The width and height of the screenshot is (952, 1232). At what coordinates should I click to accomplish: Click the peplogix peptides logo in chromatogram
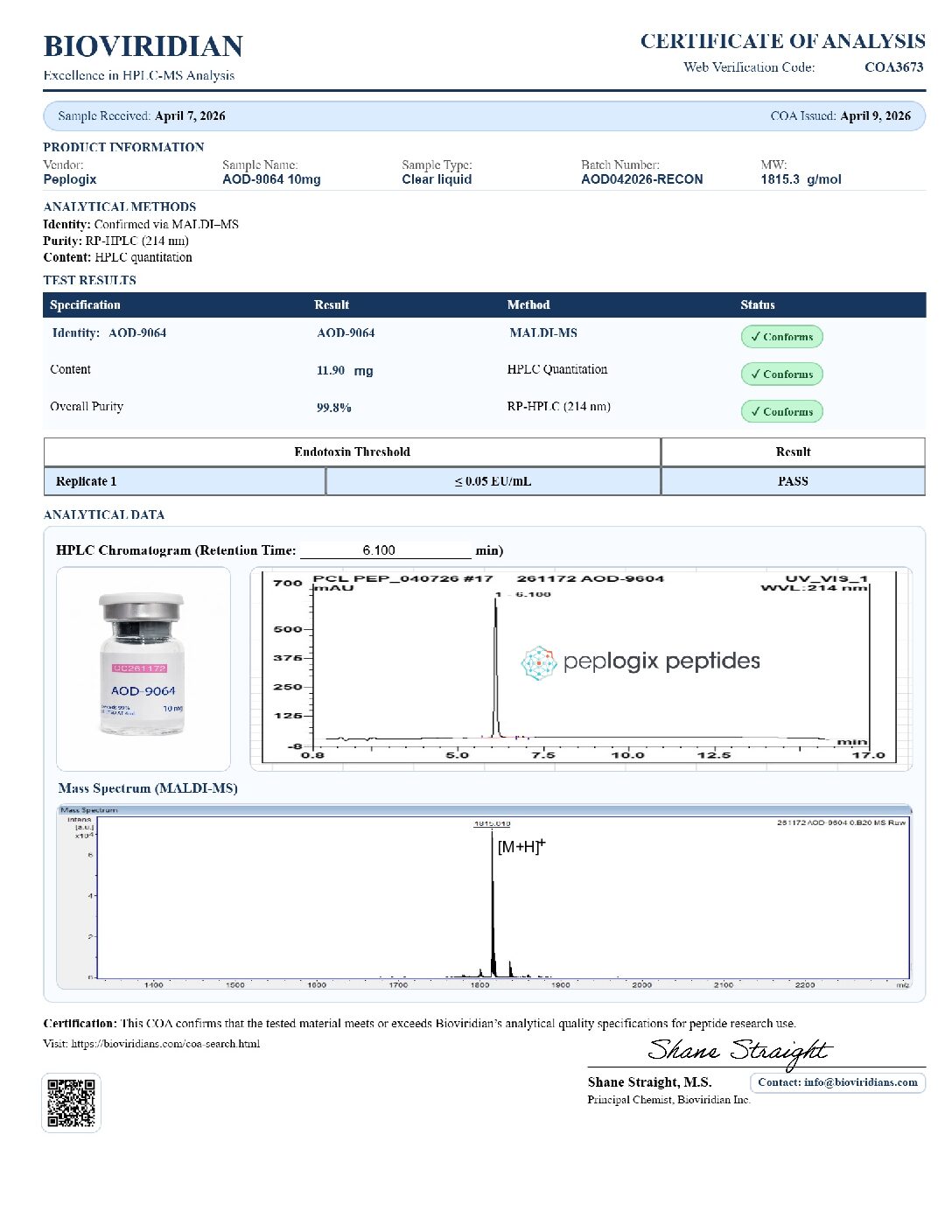coord(640,661)
